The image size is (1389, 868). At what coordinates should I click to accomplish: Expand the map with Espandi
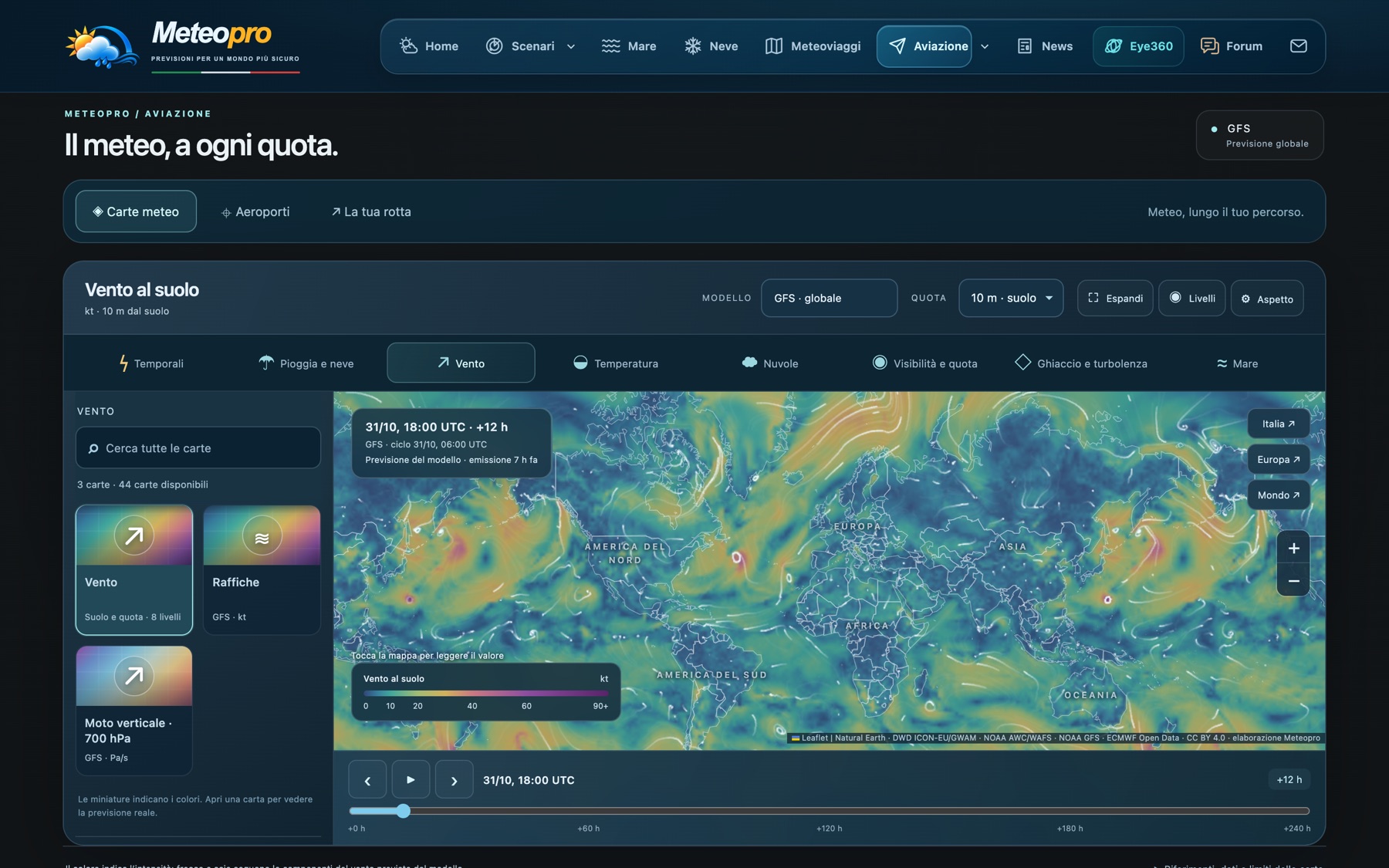click(x=1115, y=299)
